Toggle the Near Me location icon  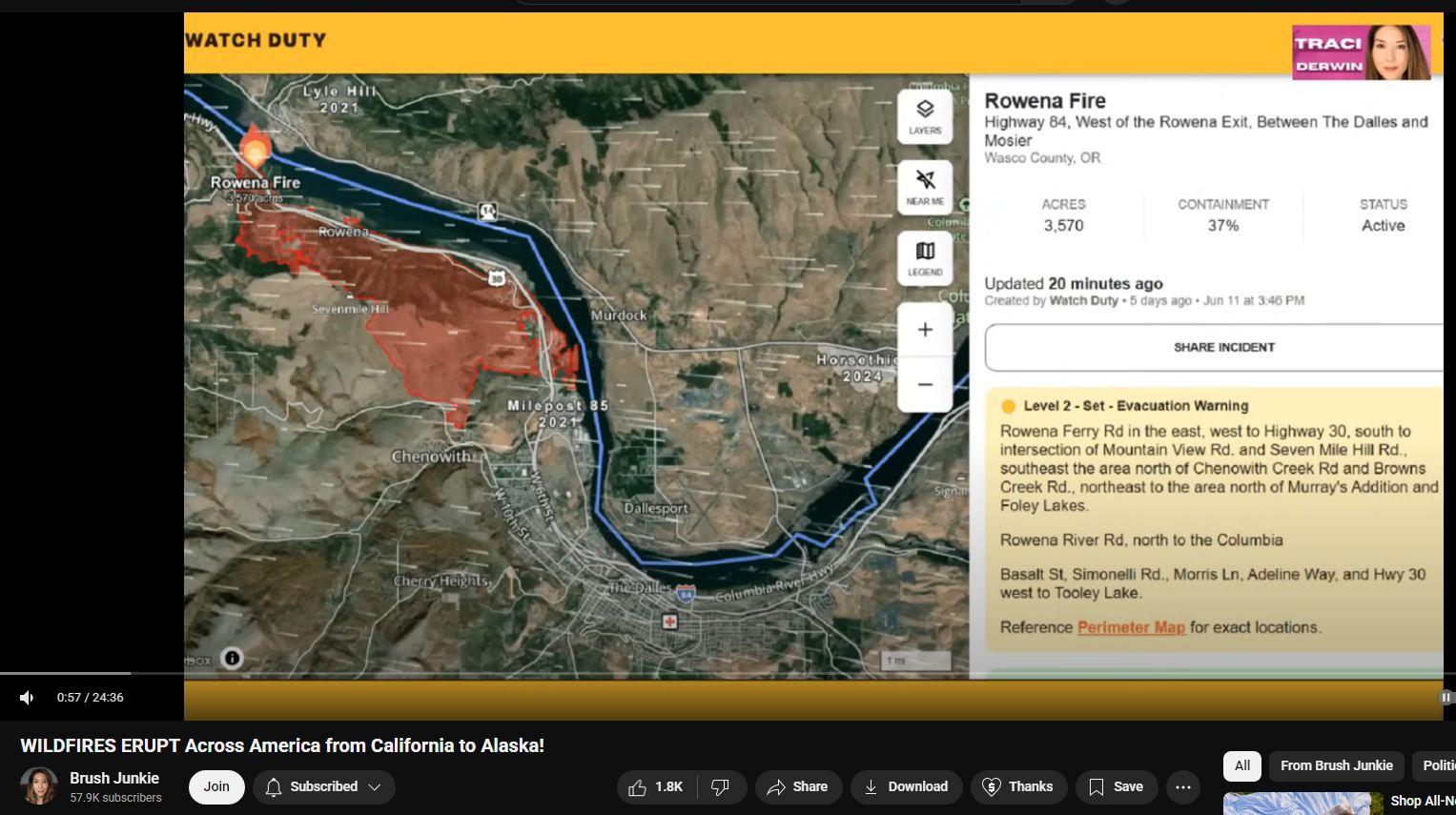tap(925, 187)
